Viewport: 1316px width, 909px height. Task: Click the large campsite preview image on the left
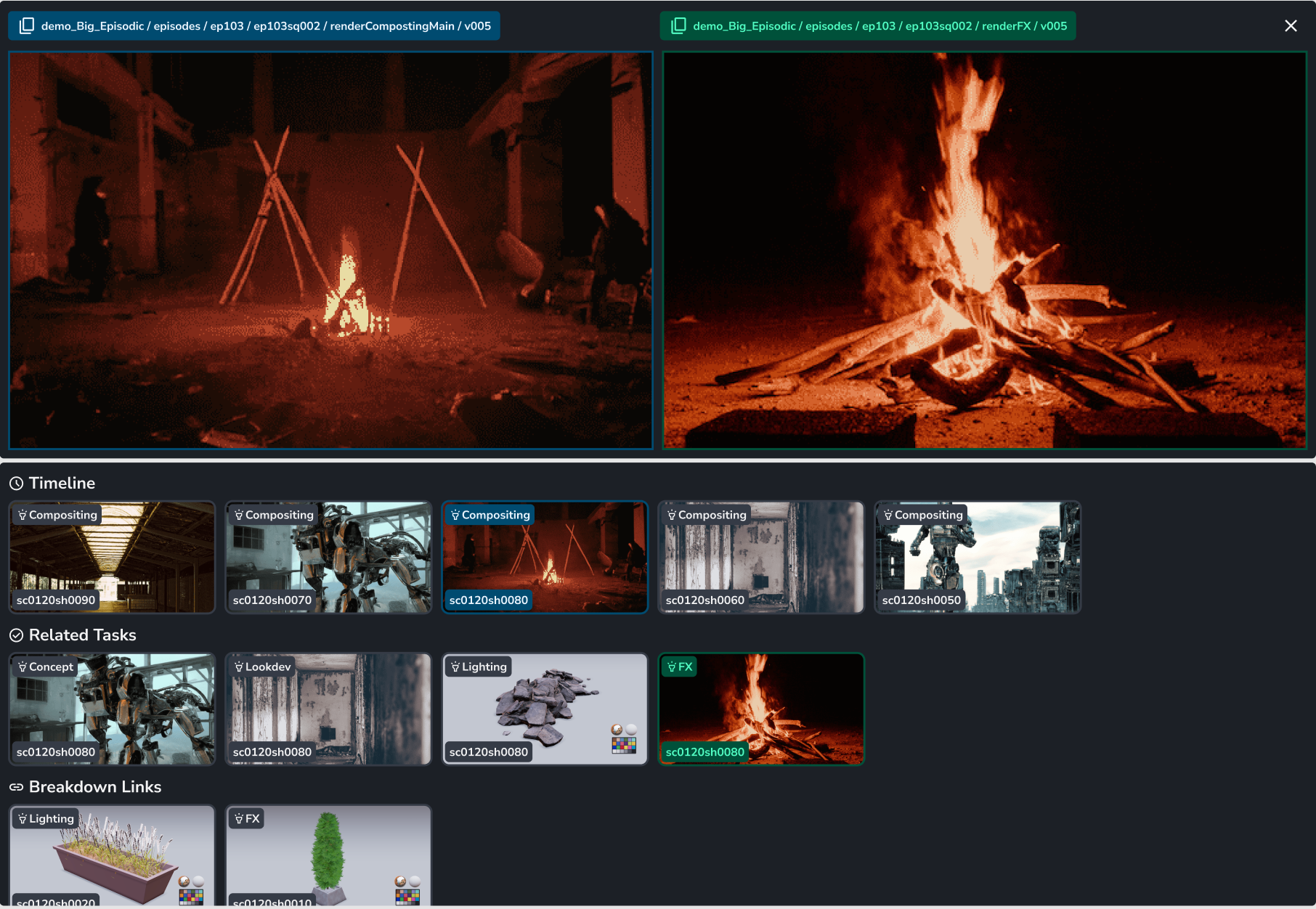330,250
